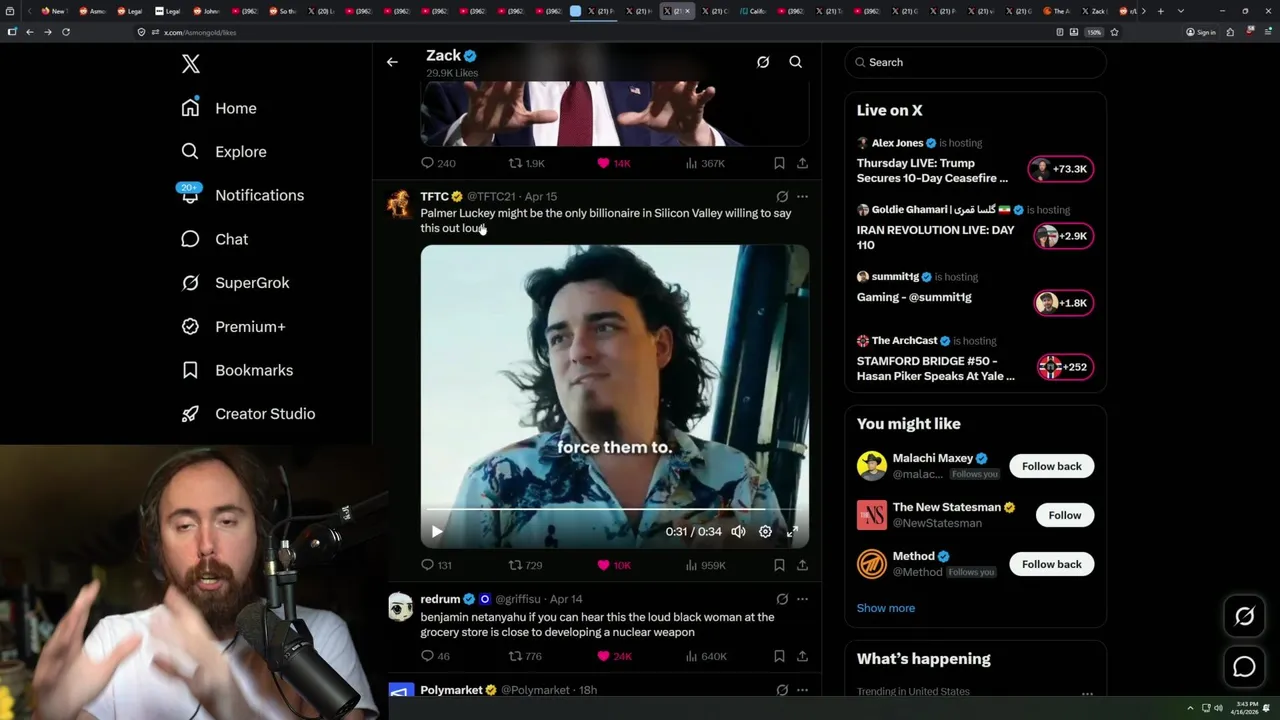Image resolution: width=1280 pixels, height=720 pixels.
Task: Follow back Method
Action: point(1051,564)
